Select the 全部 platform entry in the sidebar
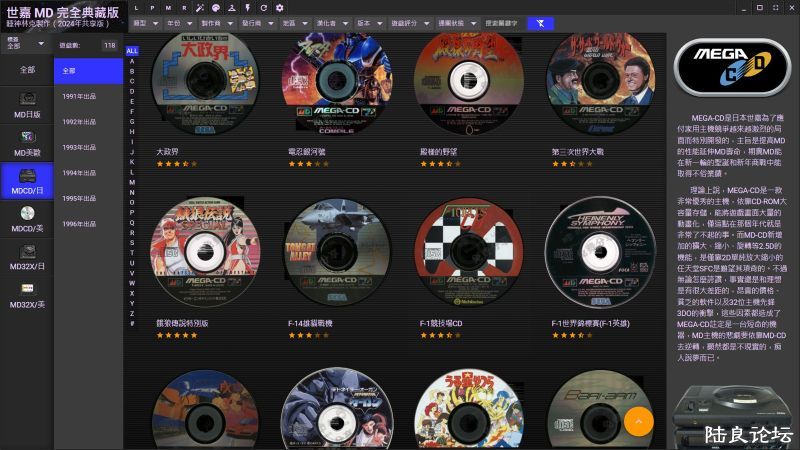 (x=27, y=70)
